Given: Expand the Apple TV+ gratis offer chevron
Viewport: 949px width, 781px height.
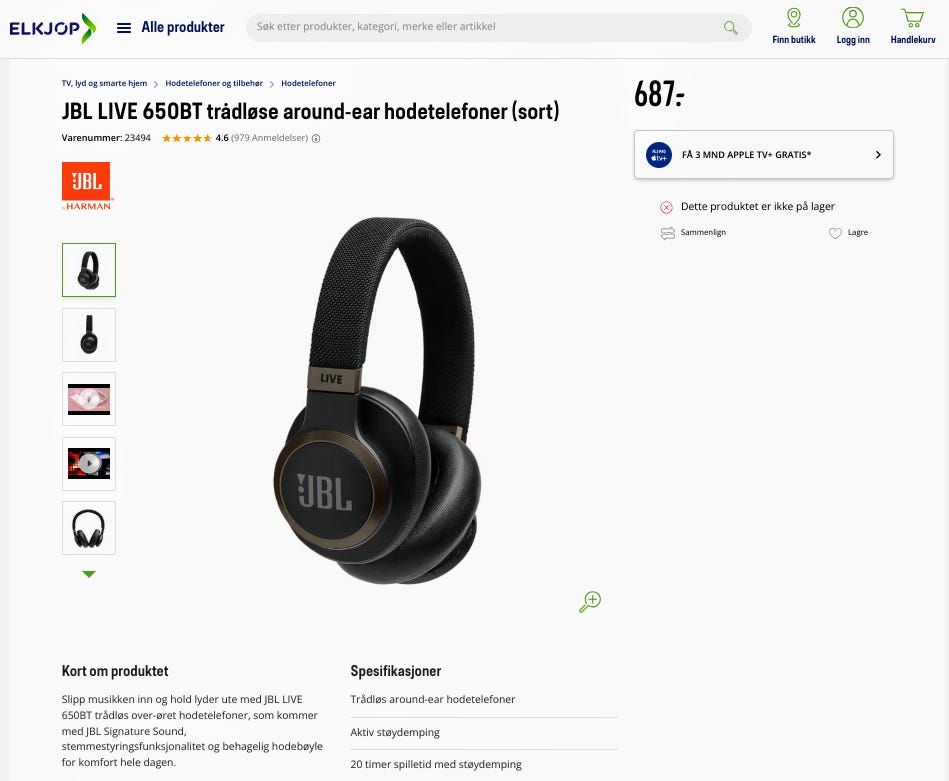Looking at the screenshot, I should pyautogui.click(x=878, y=155).
